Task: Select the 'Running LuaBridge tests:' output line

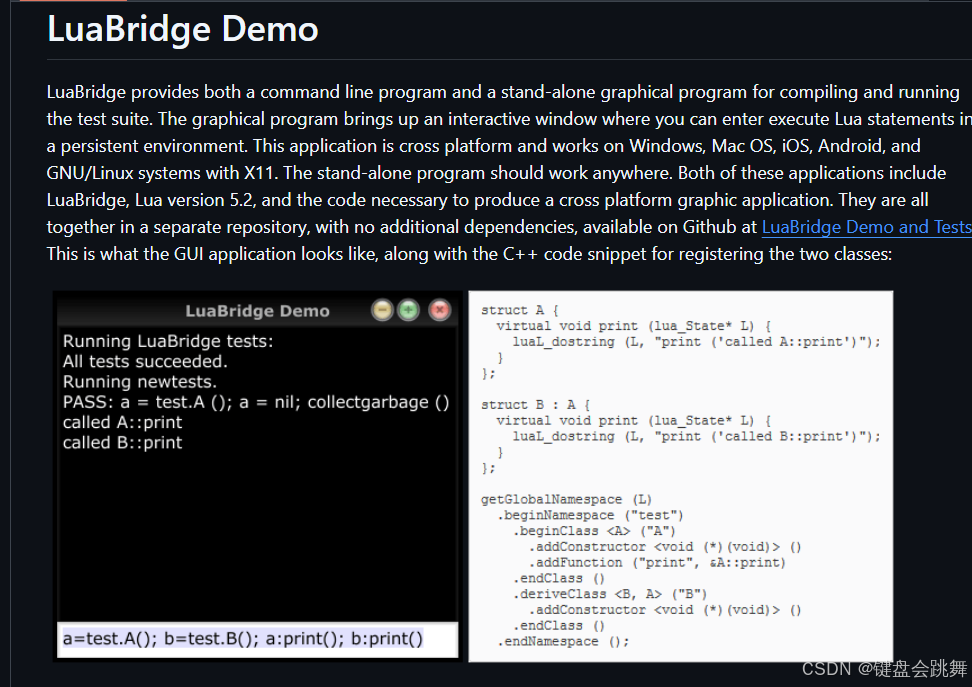Action: coord(168,342)
